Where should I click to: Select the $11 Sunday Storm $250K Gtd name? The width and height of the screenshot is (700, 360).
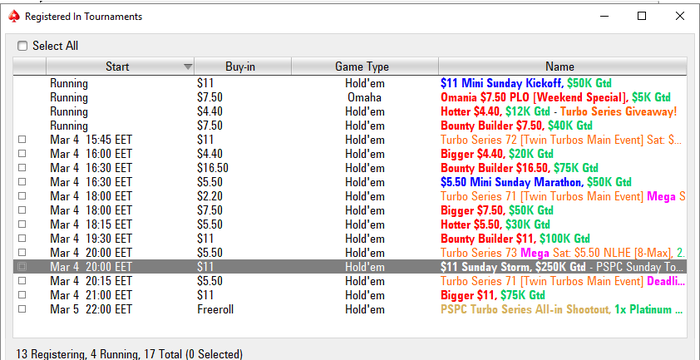tap(513, 267)
